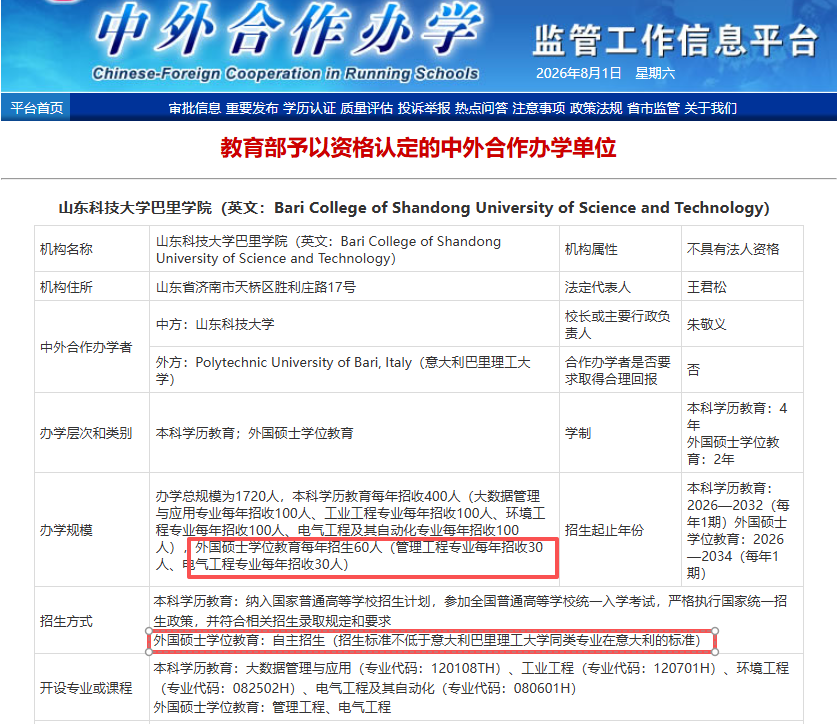Click the 外国硕士学位教育：自主招生 line
Image resolution: width=838 pixels, height=724 pixels.
click(x=427, y=640)
